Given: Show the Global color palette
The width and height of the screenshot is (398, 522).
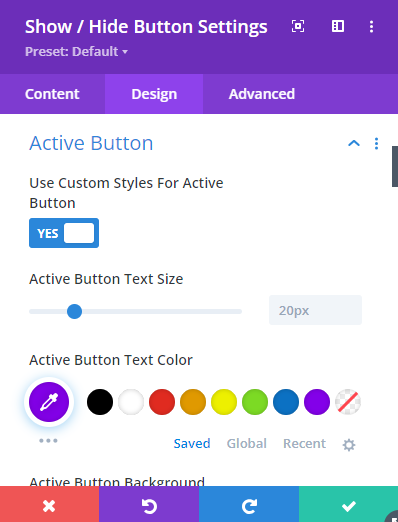Looking at the screenshot, I should (x=247, y=444).
